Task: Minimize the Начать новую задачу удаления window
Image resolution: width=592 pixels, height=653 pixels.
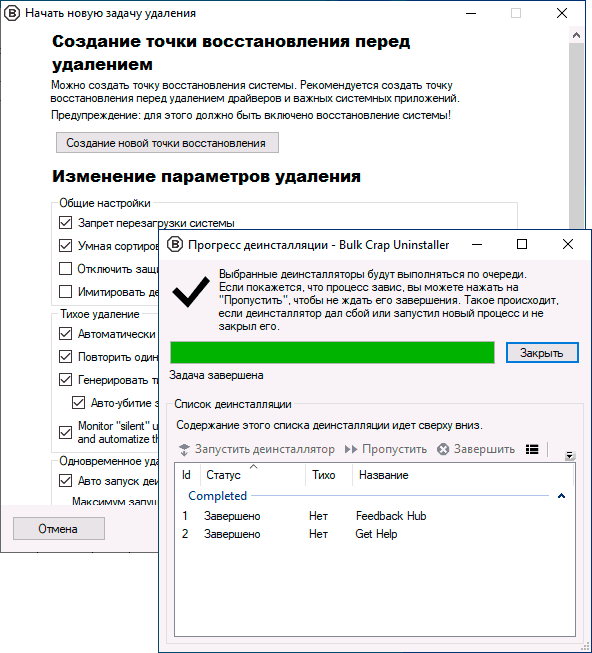Action: [x=471, y=13]
